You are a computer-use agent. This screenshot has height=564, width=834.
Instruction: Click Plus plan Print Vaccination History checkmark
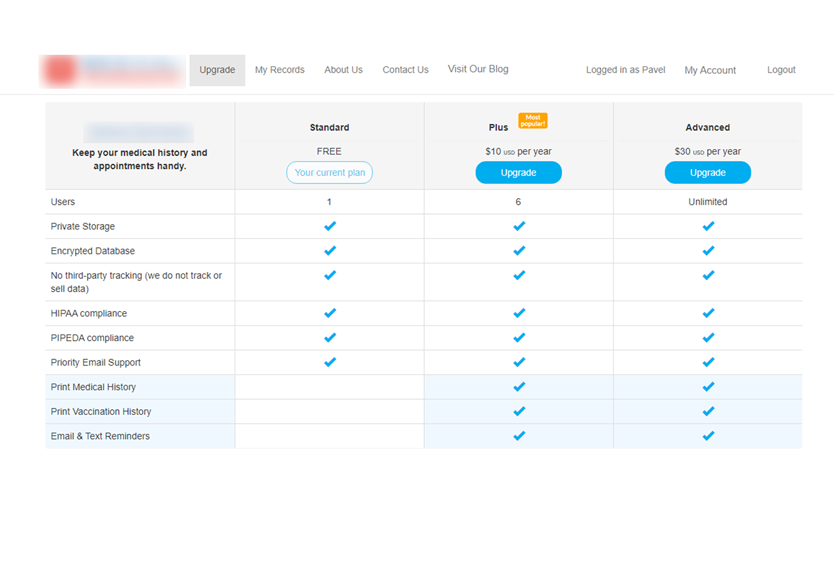point(518,411)
